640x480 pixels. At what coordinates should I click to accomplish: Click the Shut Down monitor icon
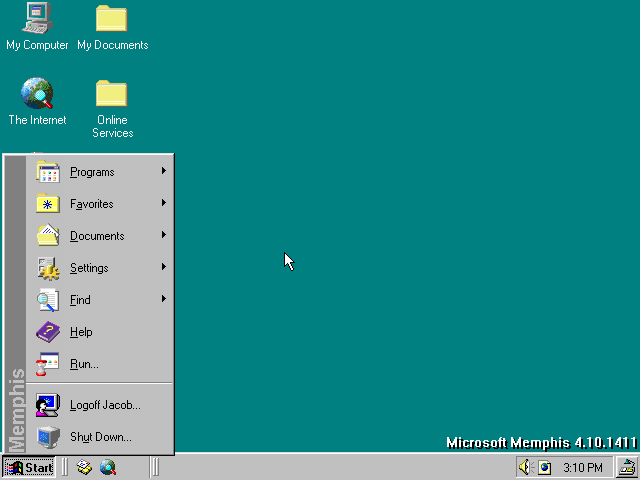coord(48,437)
